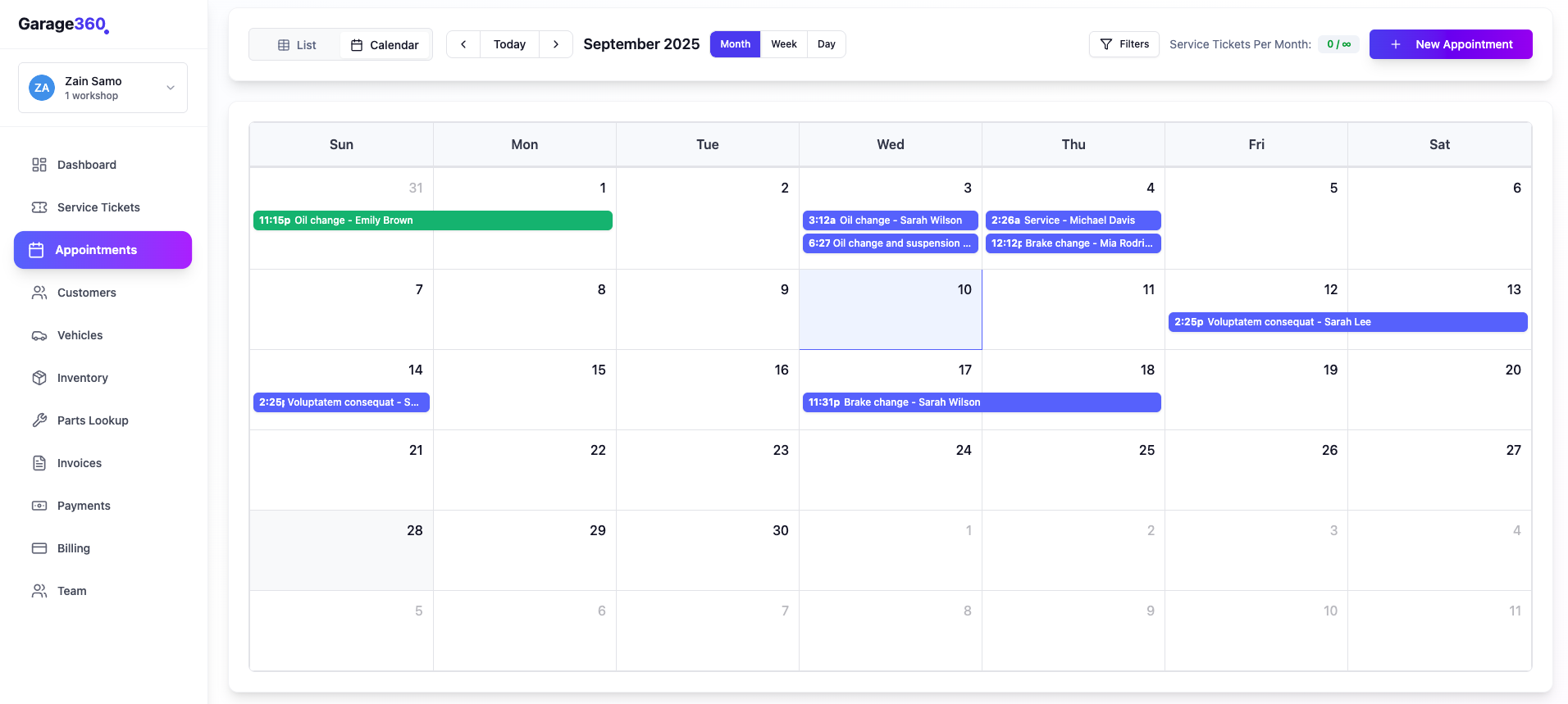Open the Billing menu item
Screen dimensions: 1568x704
74,548
